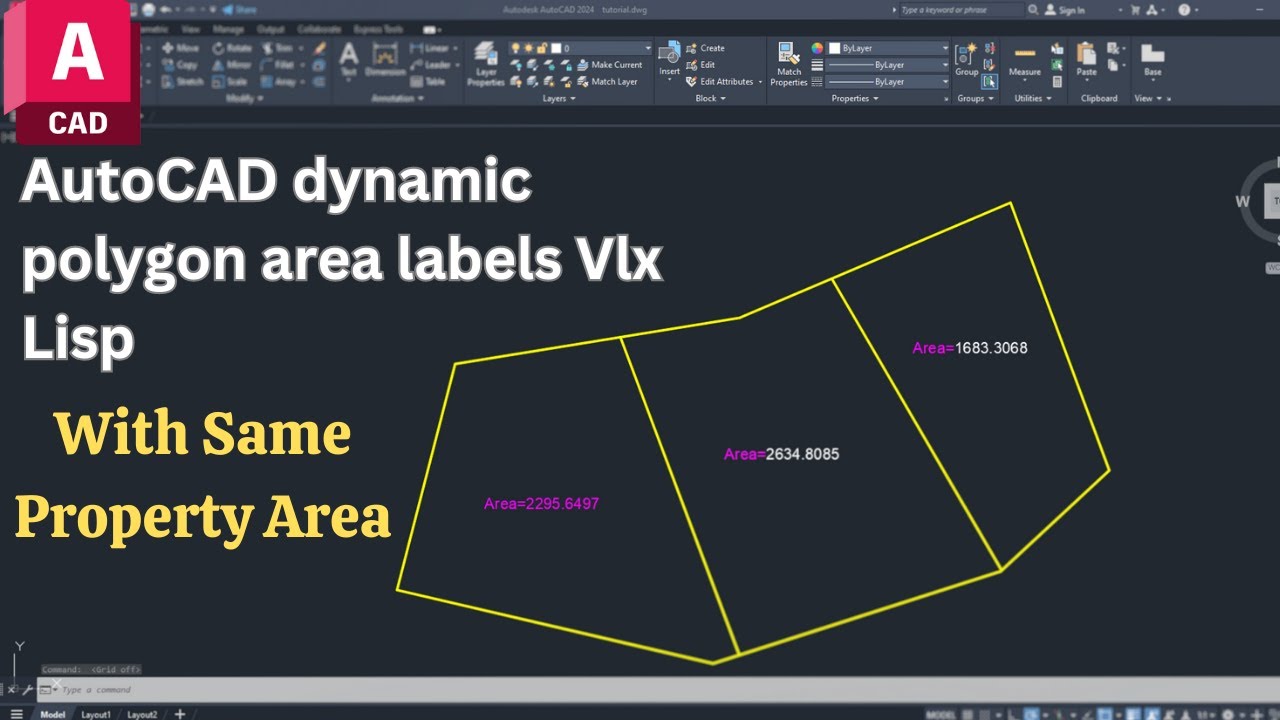Switch to the Layout1 tab
The image size is (1280, 720).
pos(96,714)
